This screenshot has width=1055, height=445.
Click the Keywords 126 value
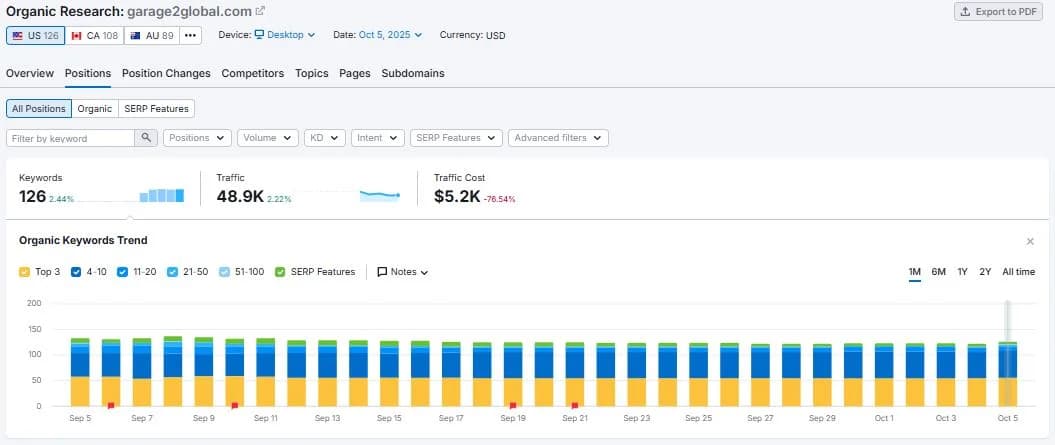(32, 197)
